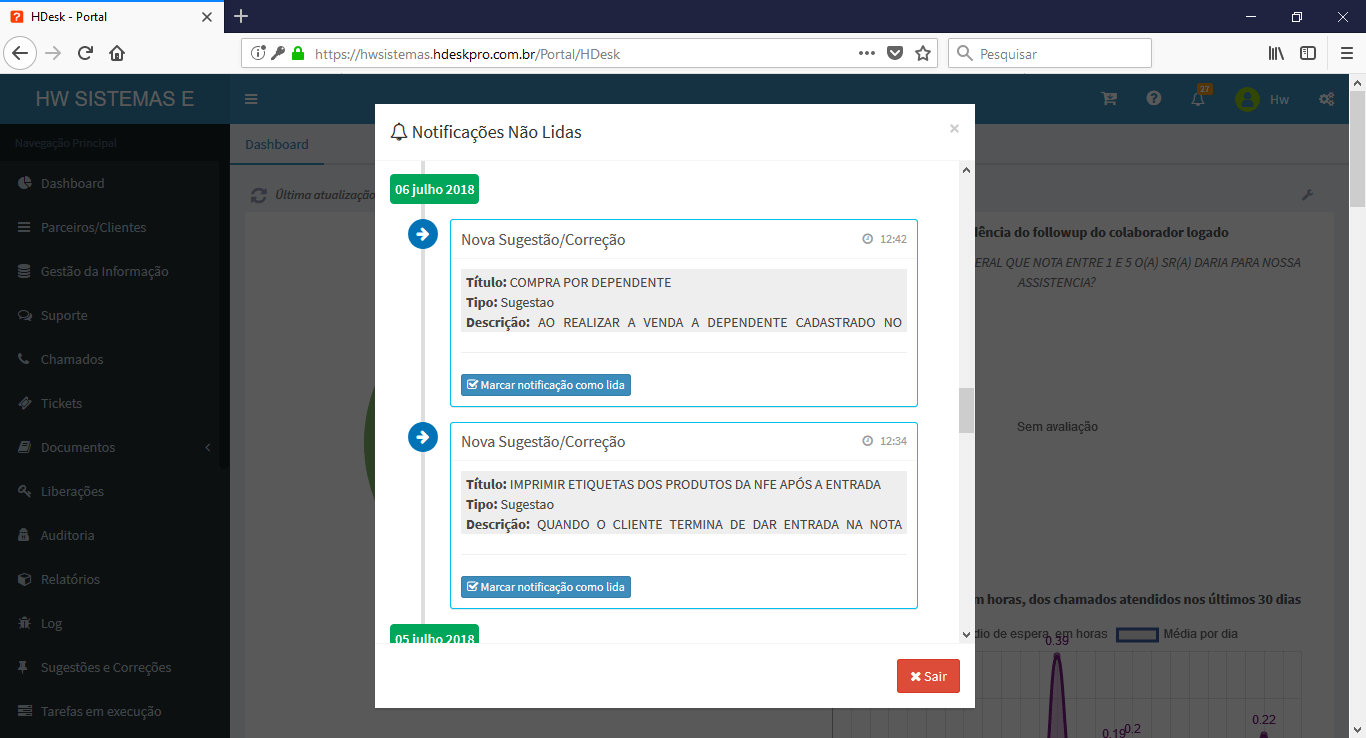1366x738 pixels.
Task: Click Média por dia chart legend
Action: coord(1177,634)
